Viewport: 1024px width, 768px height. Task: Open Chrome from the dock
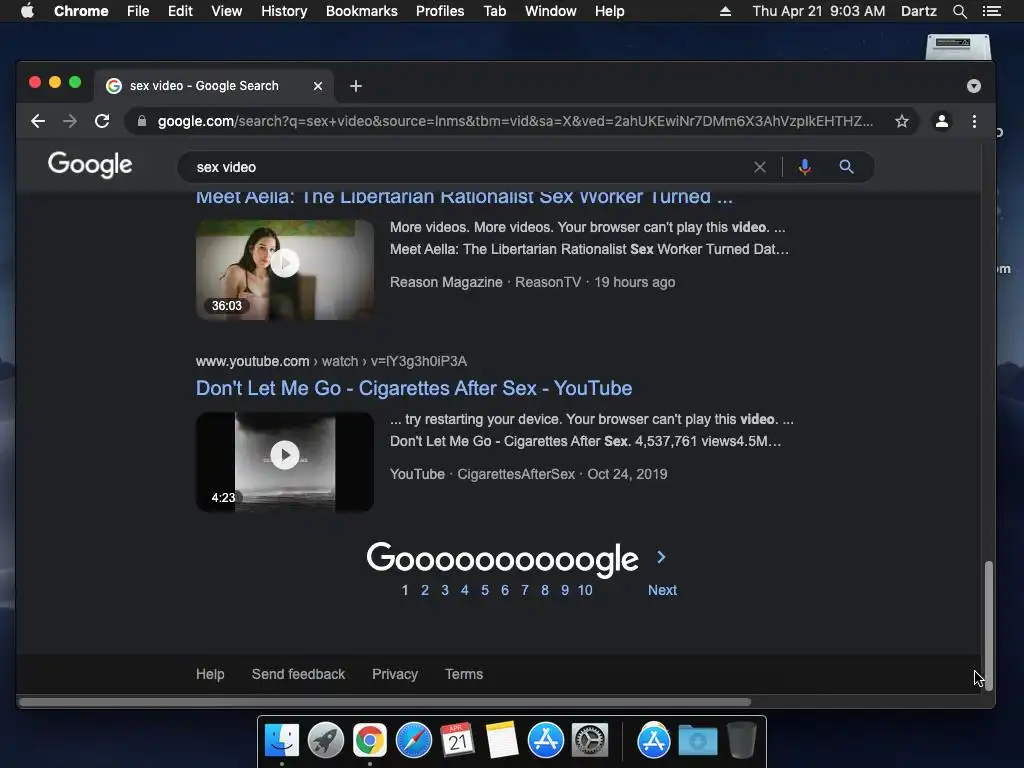(370, 741)
